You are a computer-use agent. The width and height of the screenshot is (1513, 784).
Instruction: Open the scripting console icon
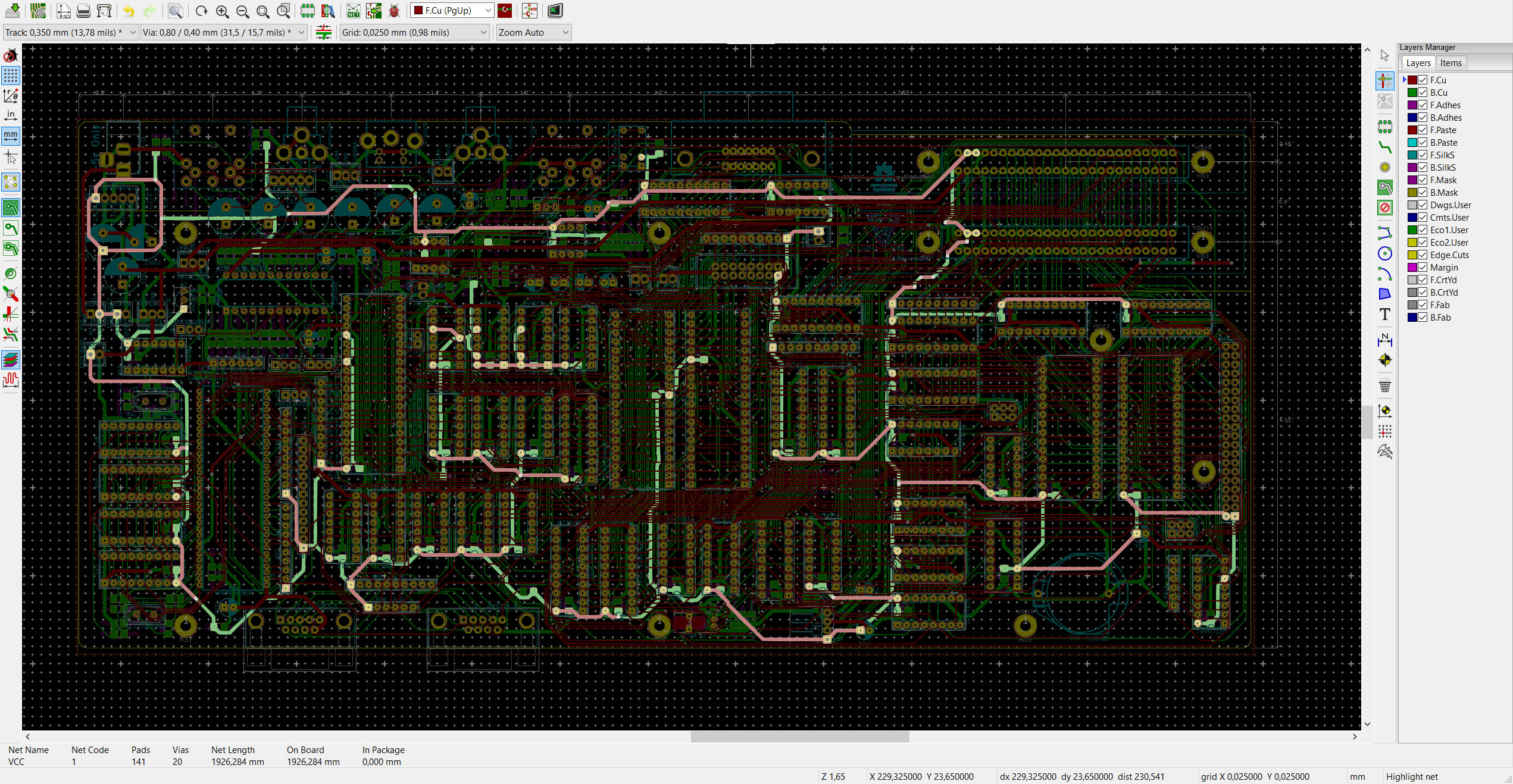(555, 11)
